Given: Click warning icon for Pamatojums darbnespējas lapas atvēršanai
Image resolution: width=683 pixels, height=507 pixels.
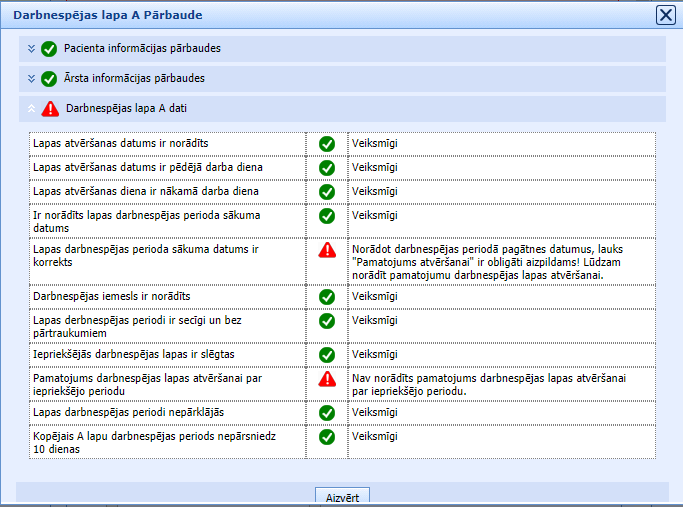Looking at the screenshot, I should click(326, 379).
